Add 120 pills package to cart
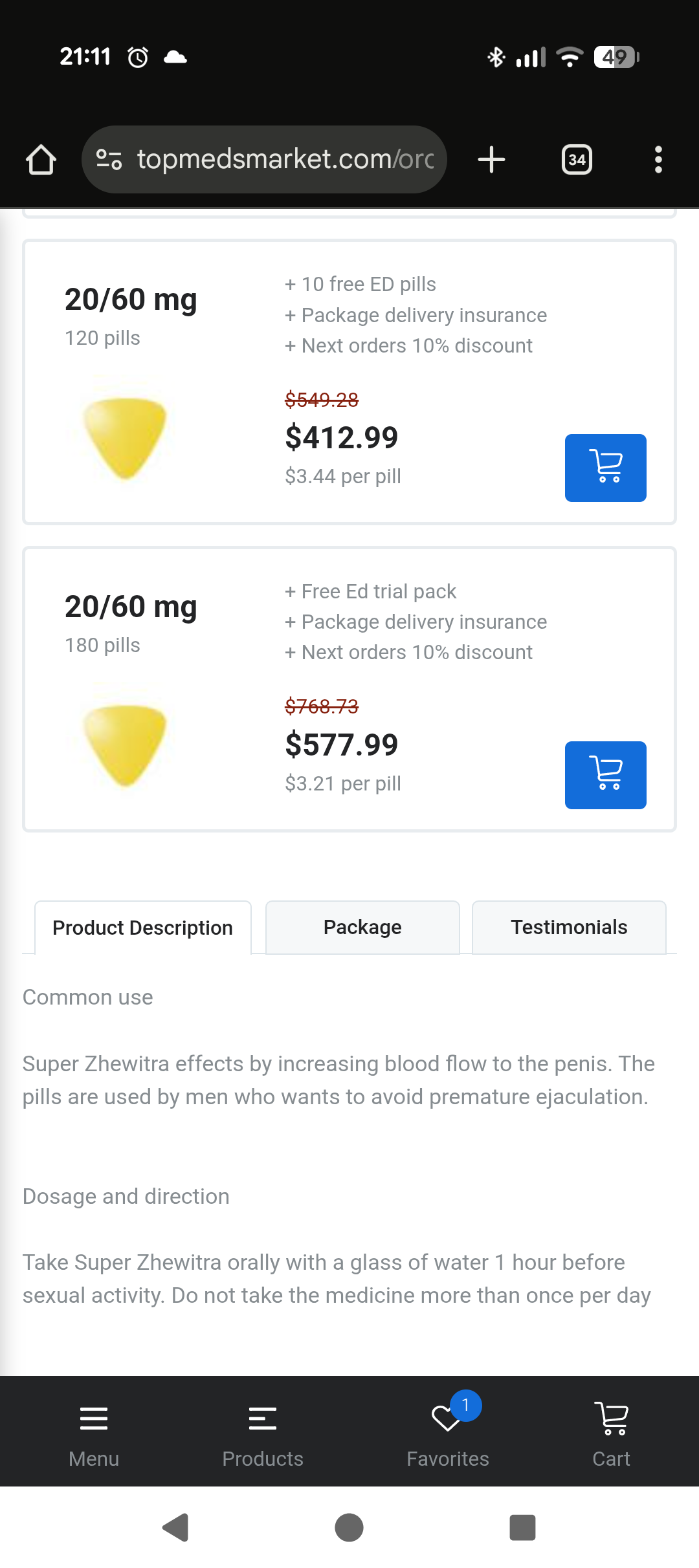This screenshot has width=699, height=1568. (605, 468)
